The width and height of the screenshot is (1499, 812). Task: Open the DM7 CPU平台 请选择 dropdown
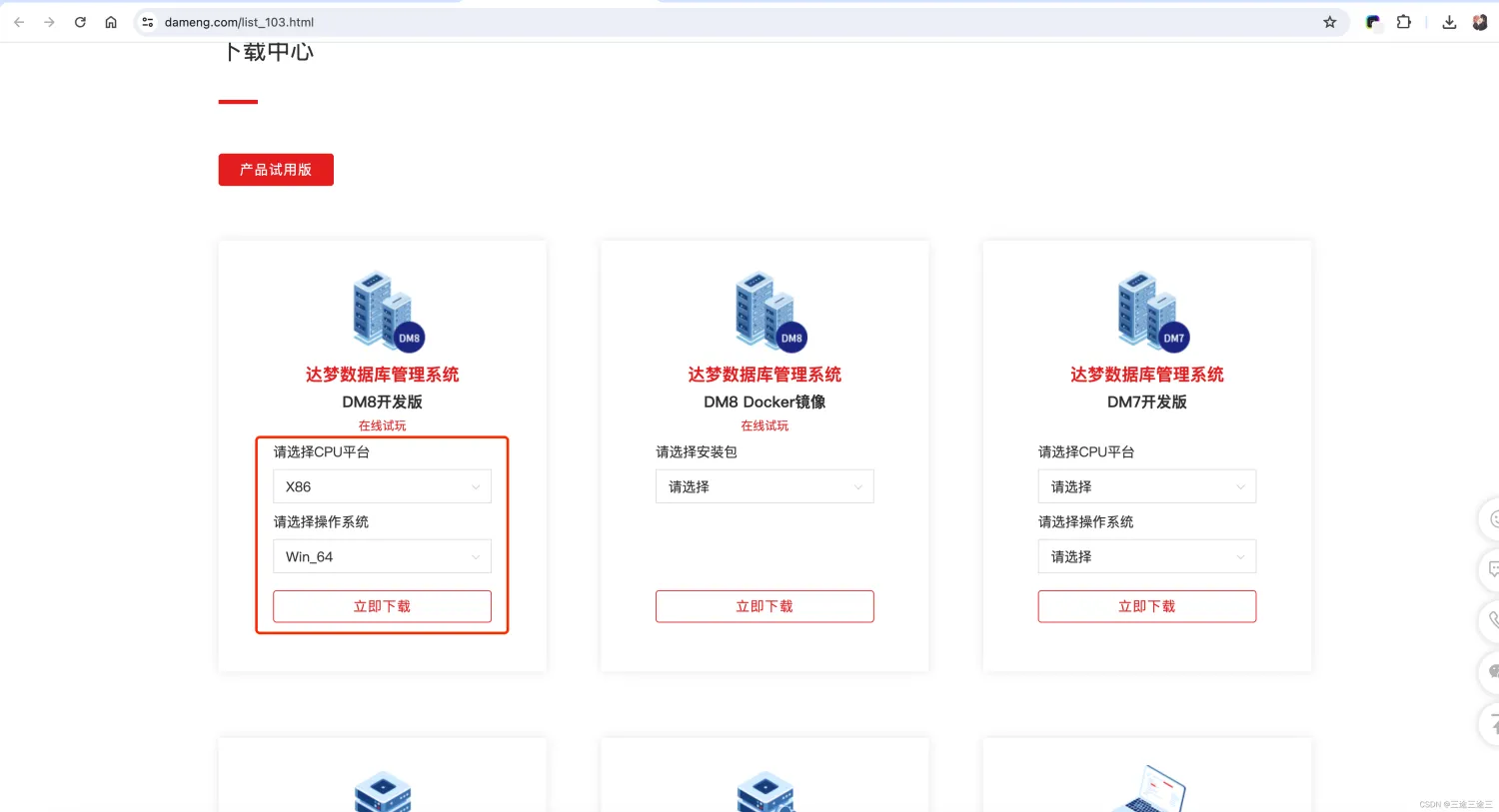pos(1146,486)
